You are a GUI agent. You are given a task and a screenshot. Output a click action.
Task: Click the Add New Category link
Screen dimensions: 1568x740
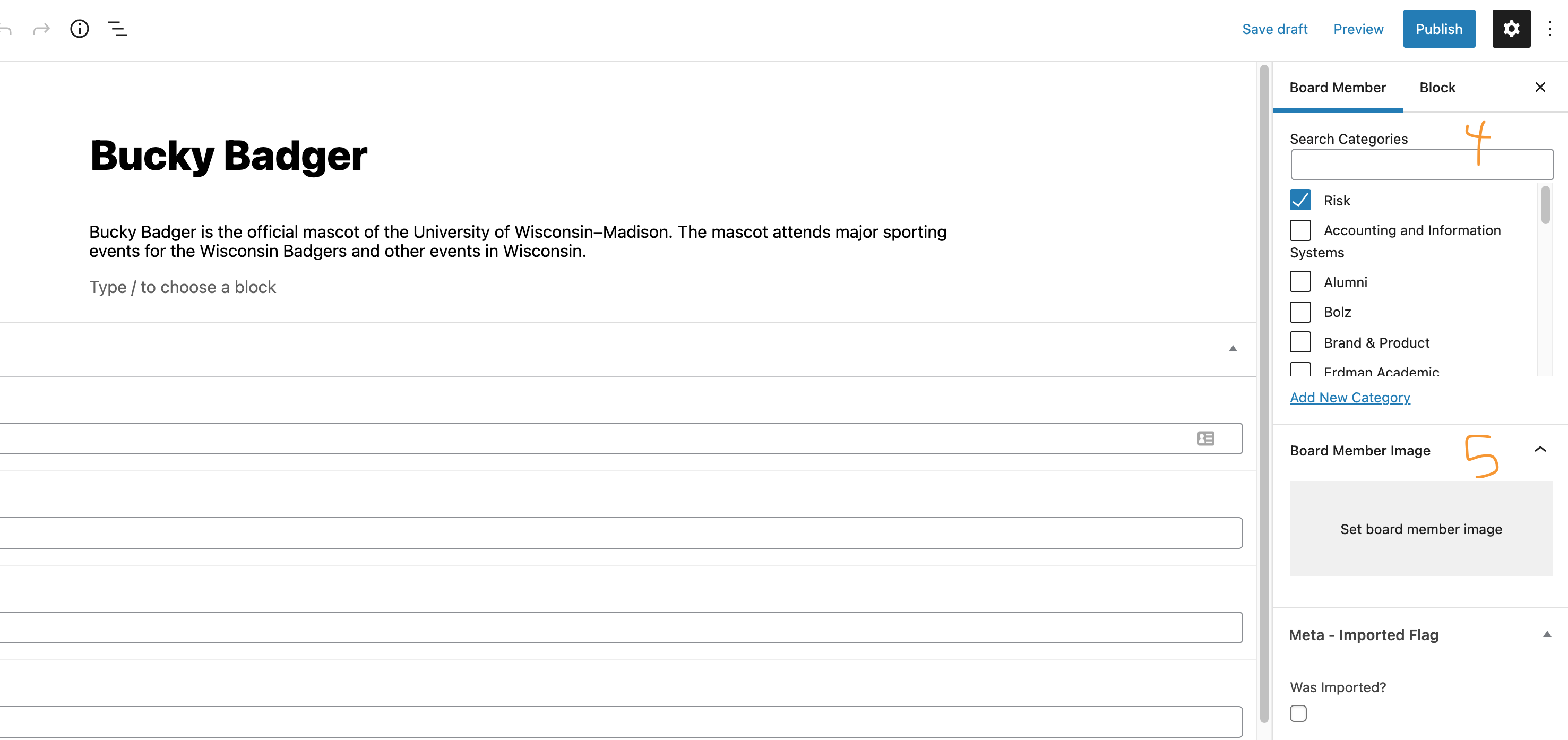(1349, 398)
